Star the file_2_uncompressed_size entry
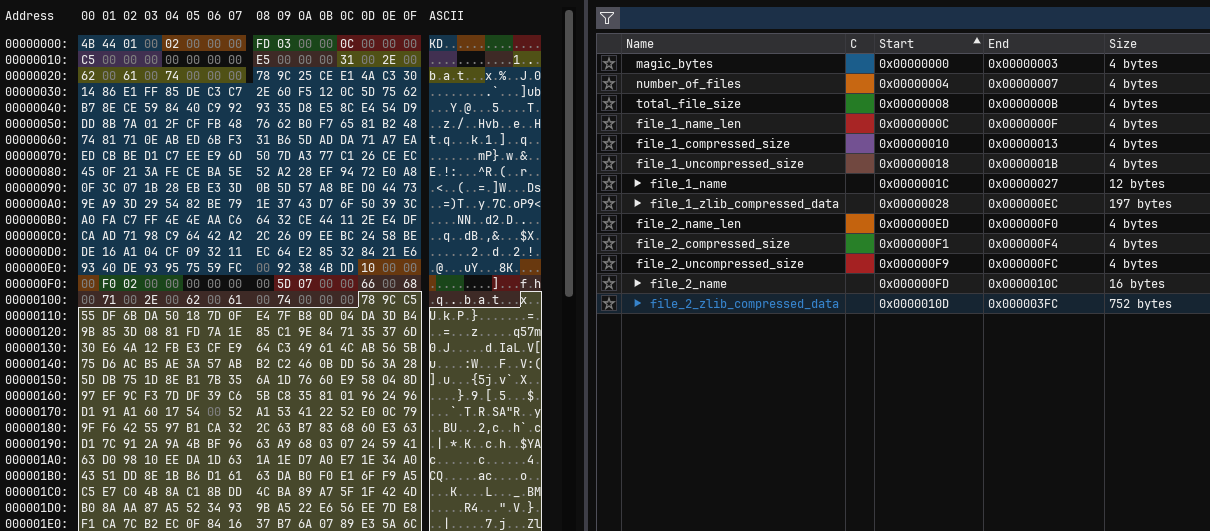This screenshot has width=1210, height=531. pos(608,264)
